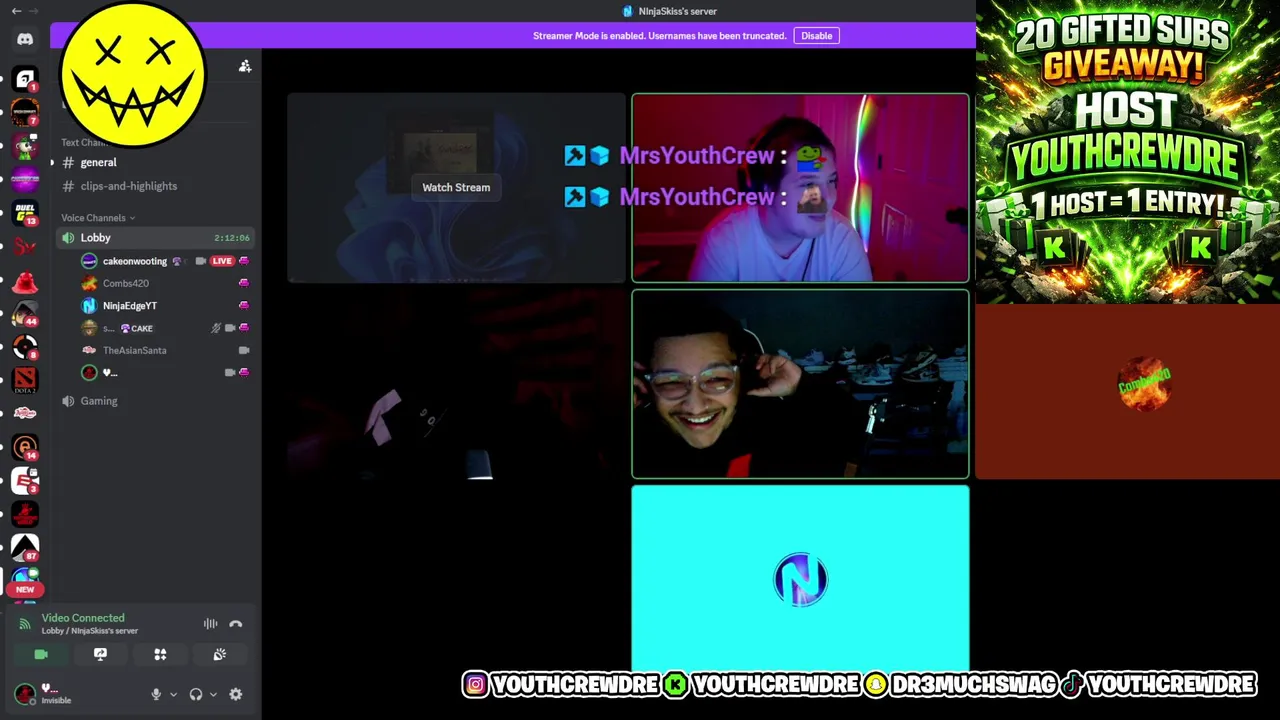Viewport: 1280px width, 720px height.
Task: Go back with the arrow at top left
Action: (16, 11)
